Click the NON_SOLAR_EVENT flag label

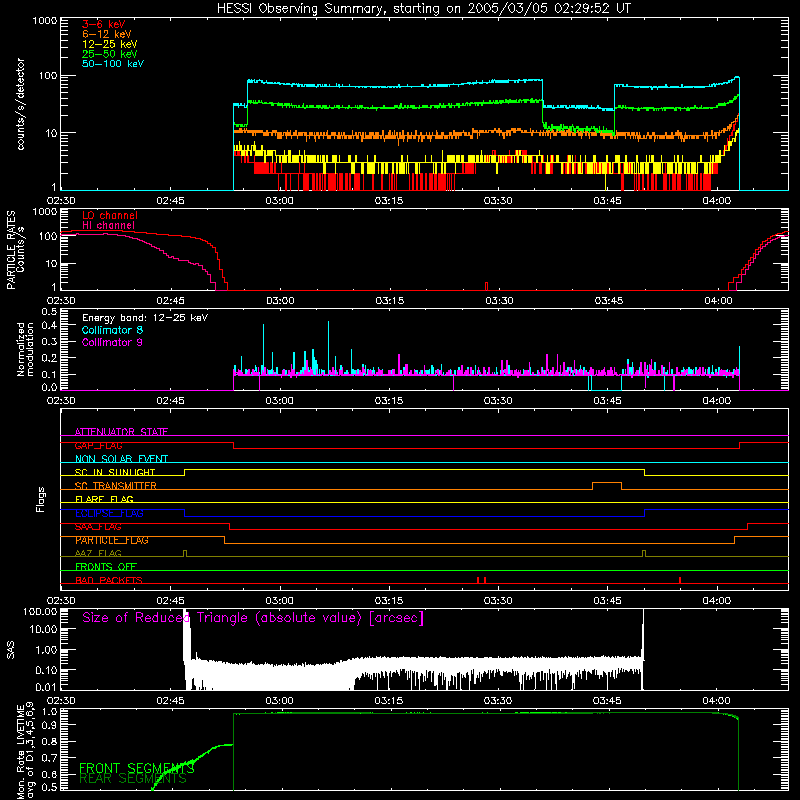pyautogui.click(x=121, y=459)
